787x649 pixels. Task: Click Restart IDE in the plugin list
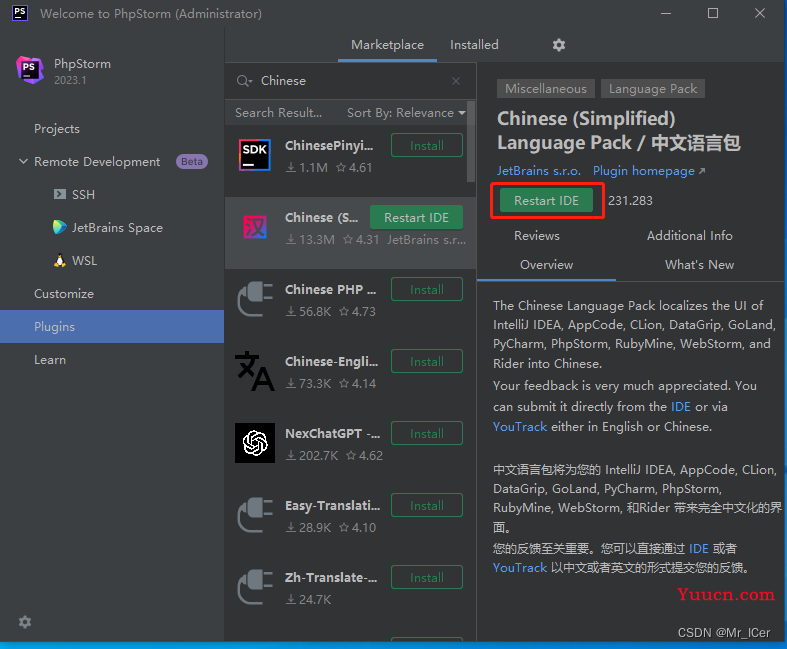click(416, 217)
